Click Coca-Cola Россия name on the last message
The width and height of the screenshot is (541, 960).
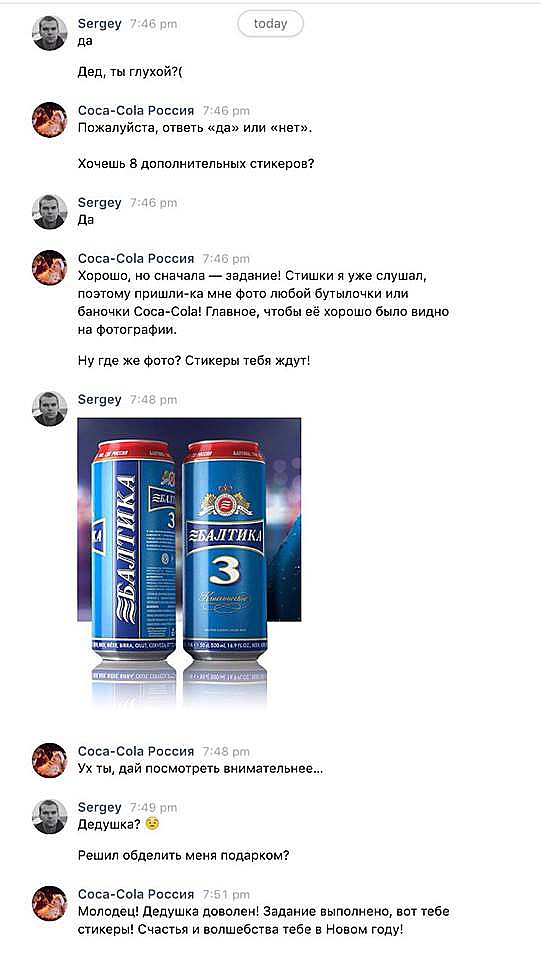pyautogui.click(x=136, y=894)
